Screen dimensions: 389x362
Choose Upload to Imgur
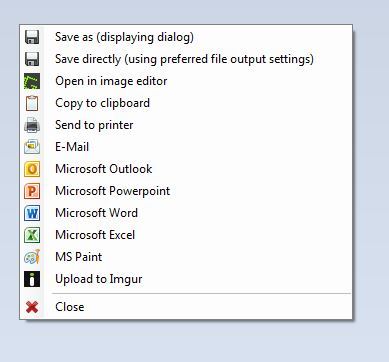coord(99,279)
